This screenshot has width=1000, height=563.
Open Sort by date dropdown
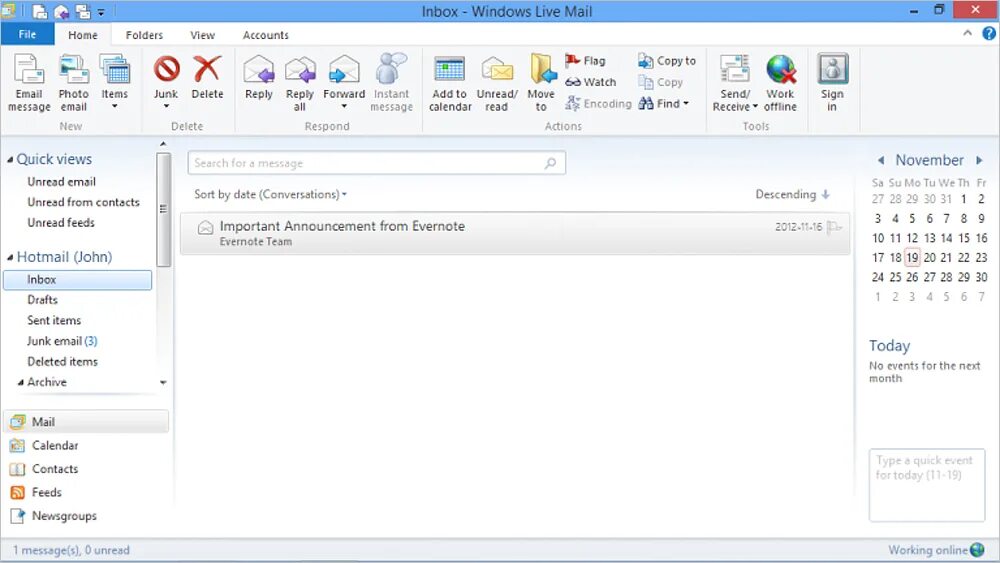click(270, 194)
